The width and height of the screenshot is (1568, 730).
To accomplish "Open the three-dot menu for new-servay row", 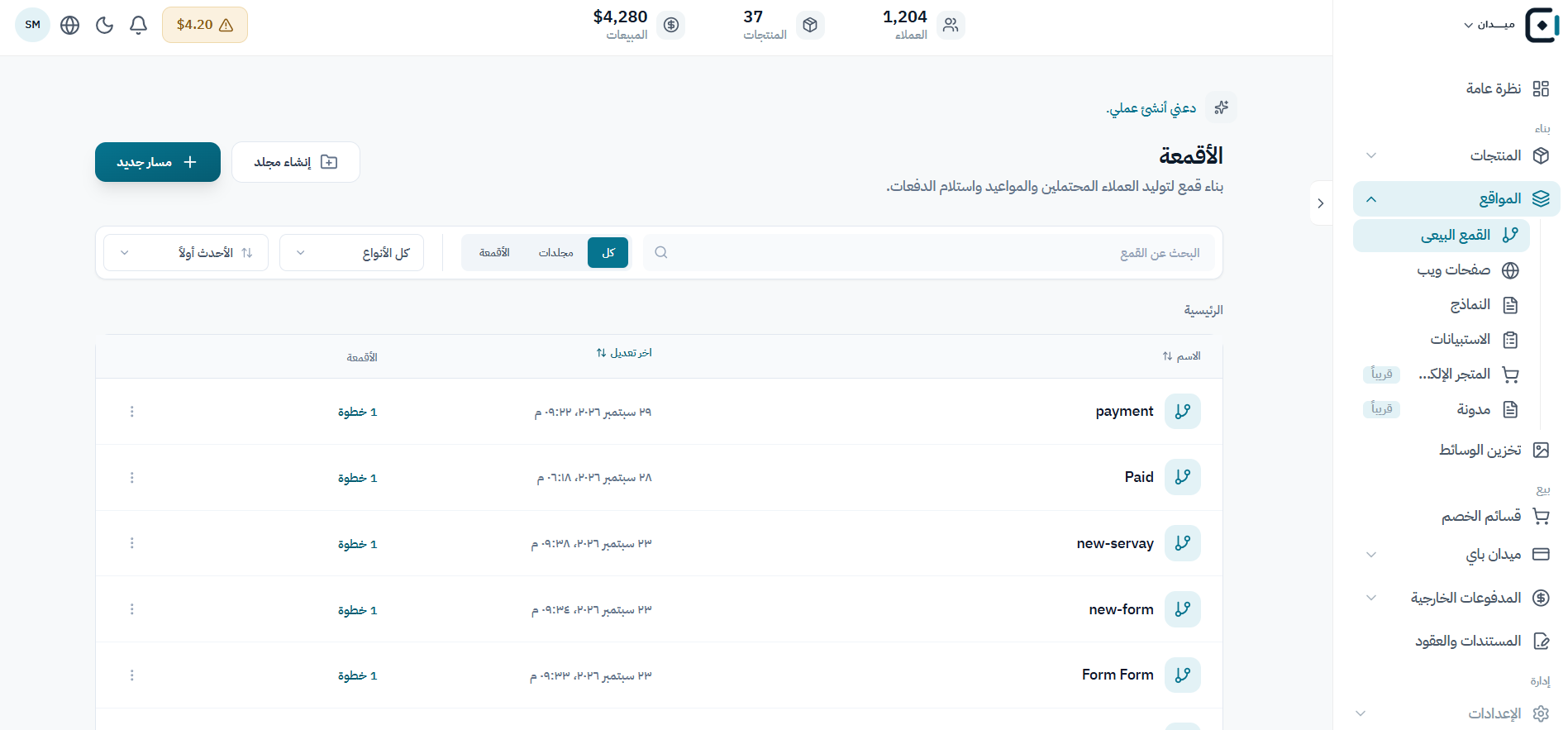I will coord(132,543).
